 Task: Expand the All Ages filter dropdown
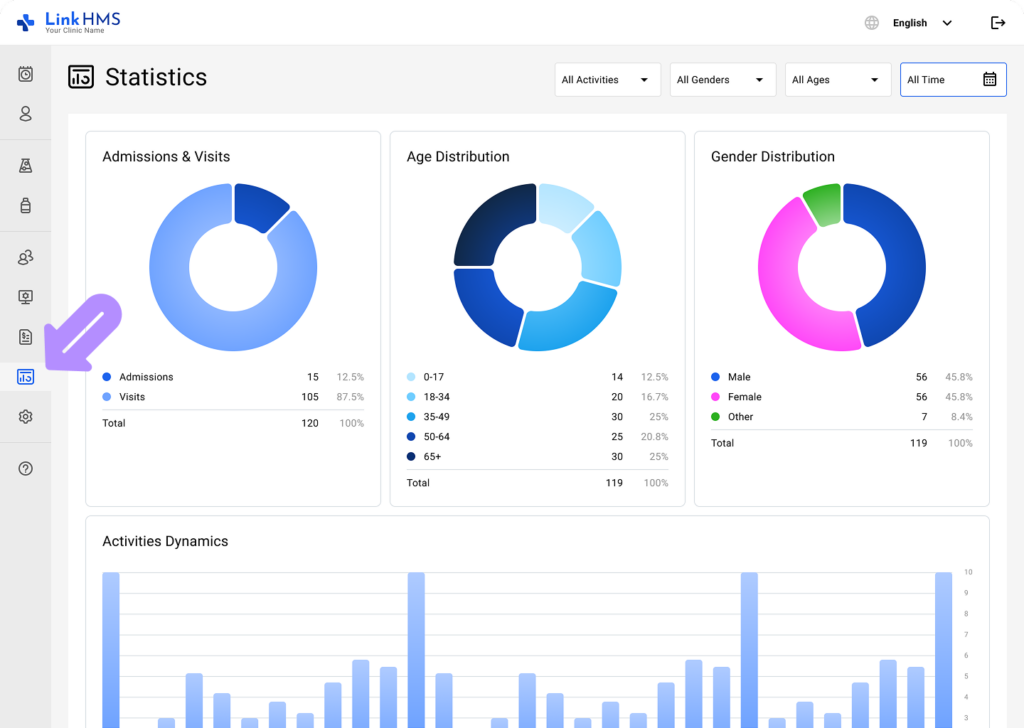click(837, 80)
